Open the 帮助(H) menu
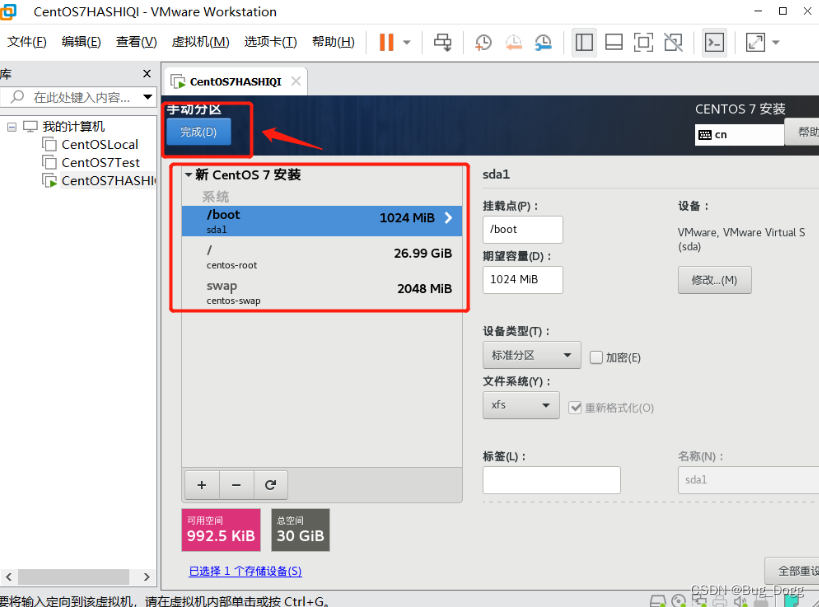 (333, 42)
